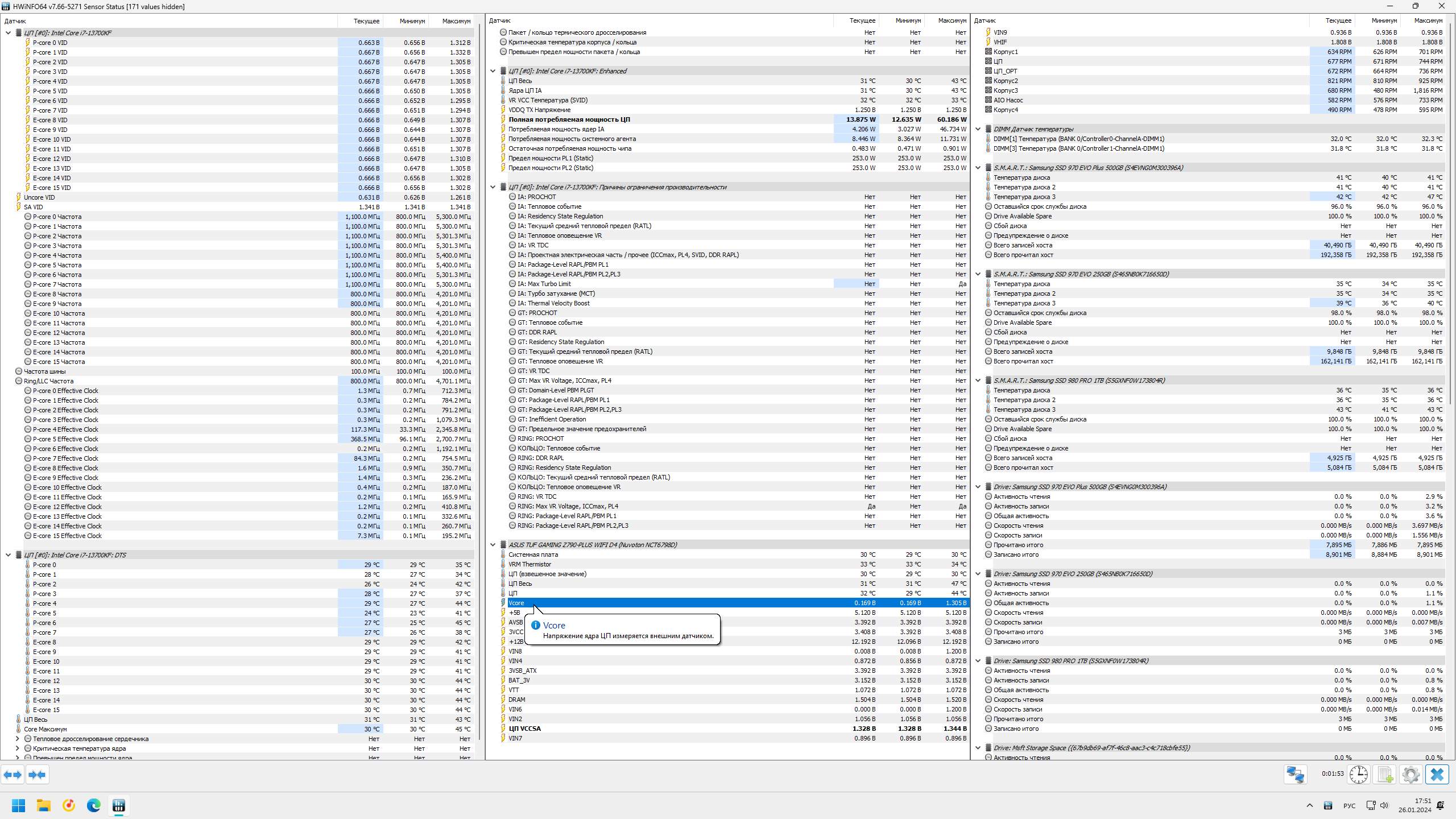Start logging with the sheet-plus icon
Screen dimensions: 1456x819
(1385, 775)
